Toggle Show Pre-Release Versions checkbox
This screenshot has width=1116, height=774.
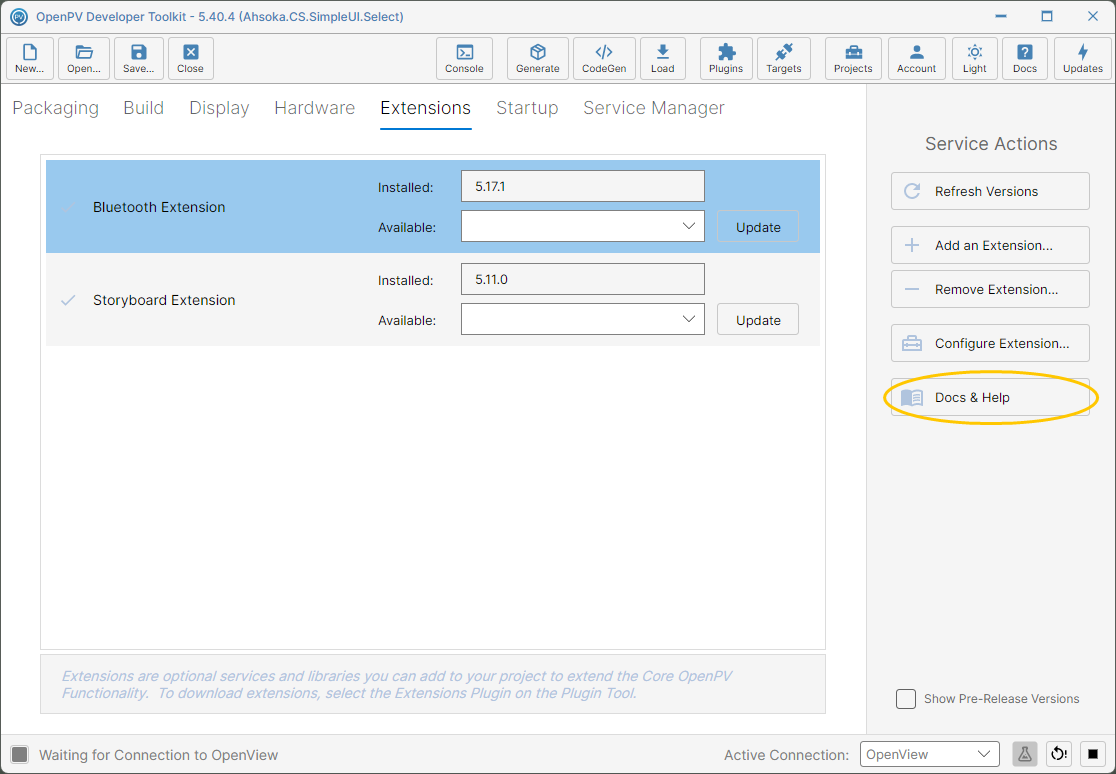pyautogui.click(x=905, y=699)
